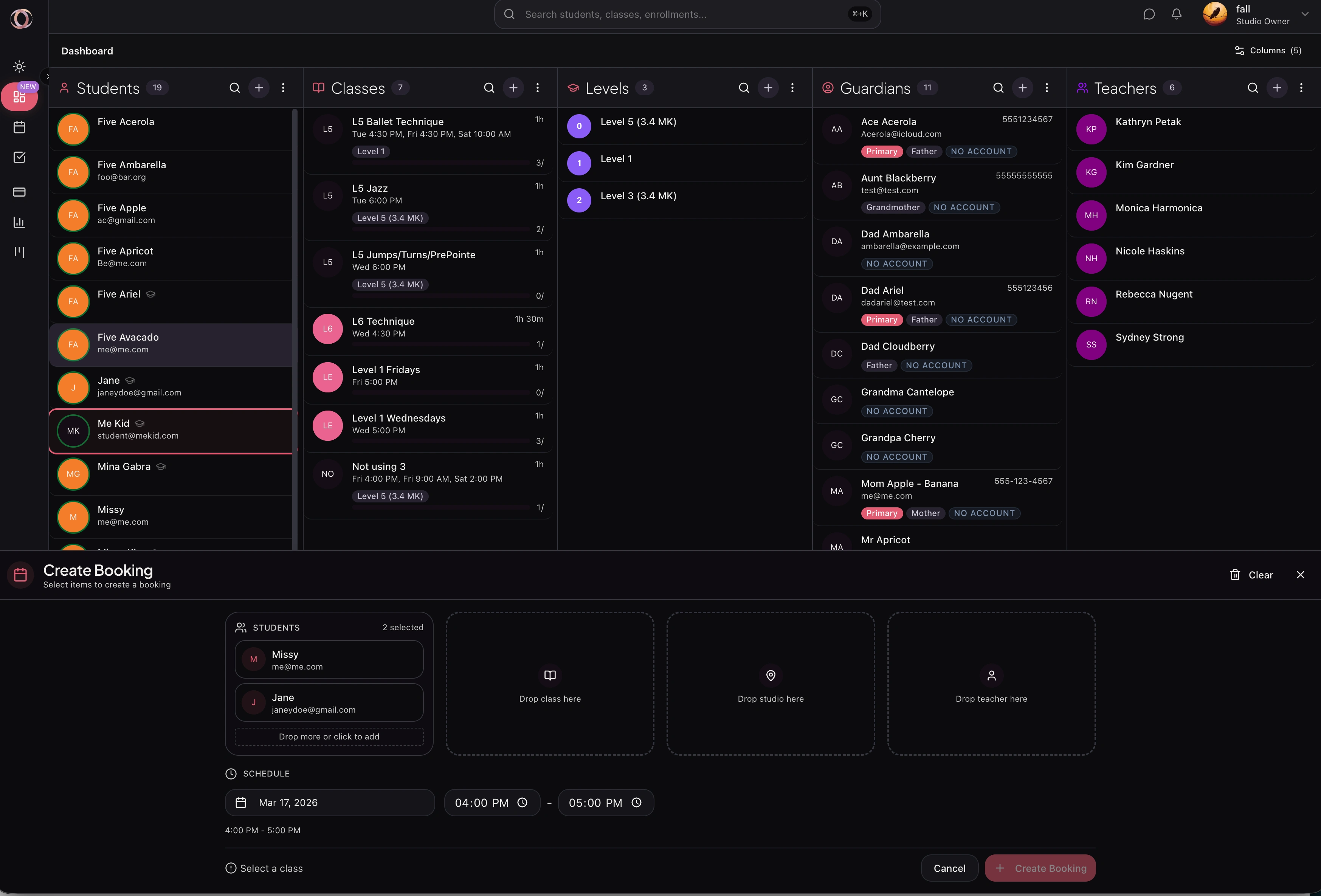Open the calendar sidebar icon
The width and height of the screenshot is (1321, 896).
19,127
